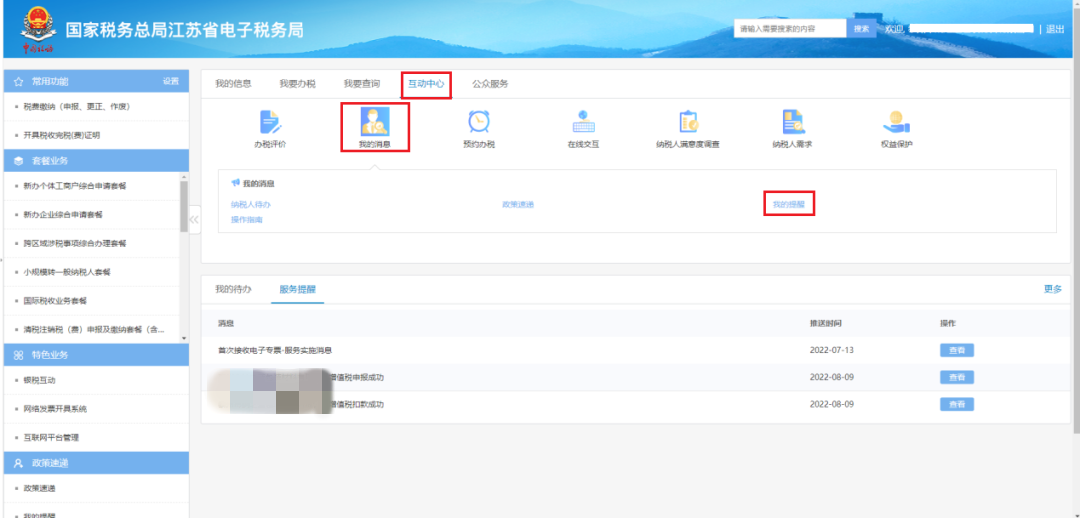Switch to the 我的待办 tab
The height and width of the screenshot is (518, 1080).
pyautogui.click(x=233, y=289)
